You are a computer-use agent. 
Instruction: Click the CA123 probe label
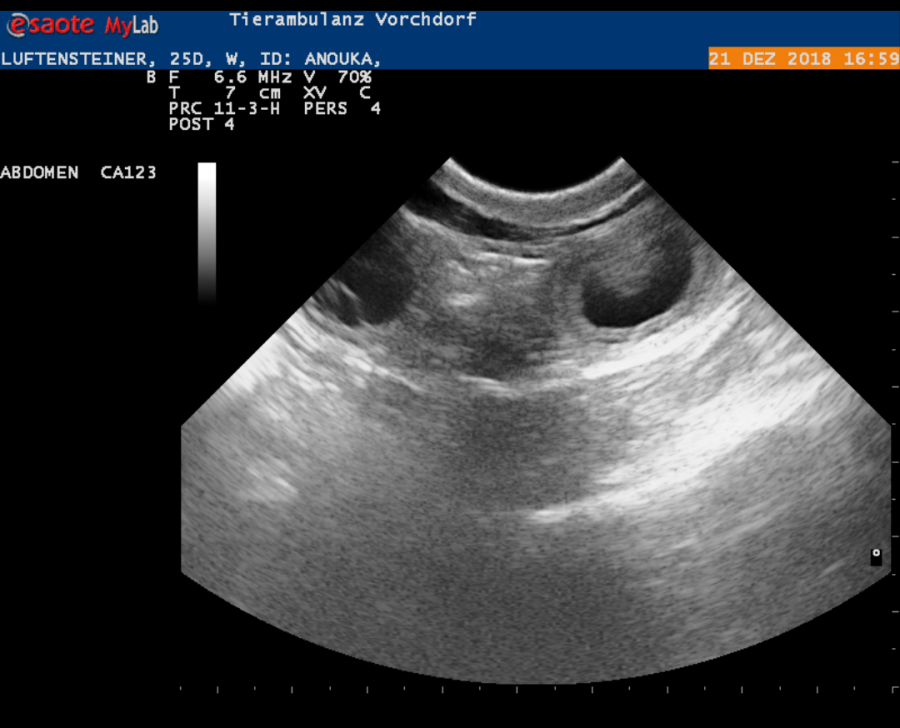128,172
